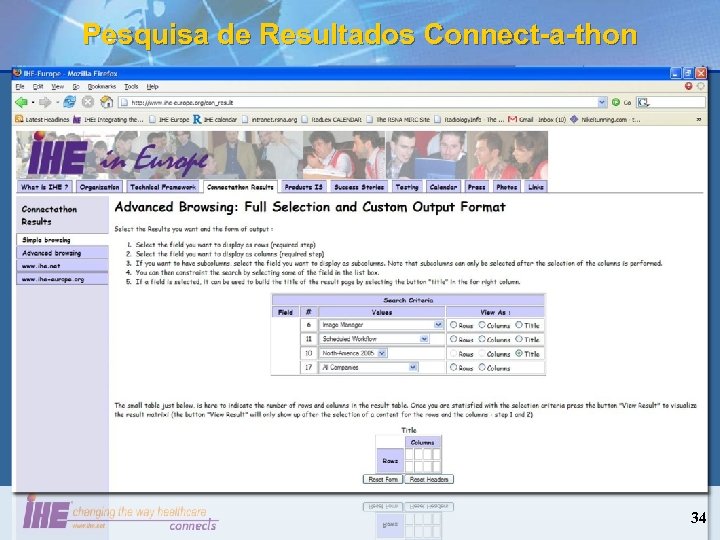This screenshot has width=720, height=540.
Task: Select Columns radio for Scheduled Workflow row
Action: click(482, 339)
